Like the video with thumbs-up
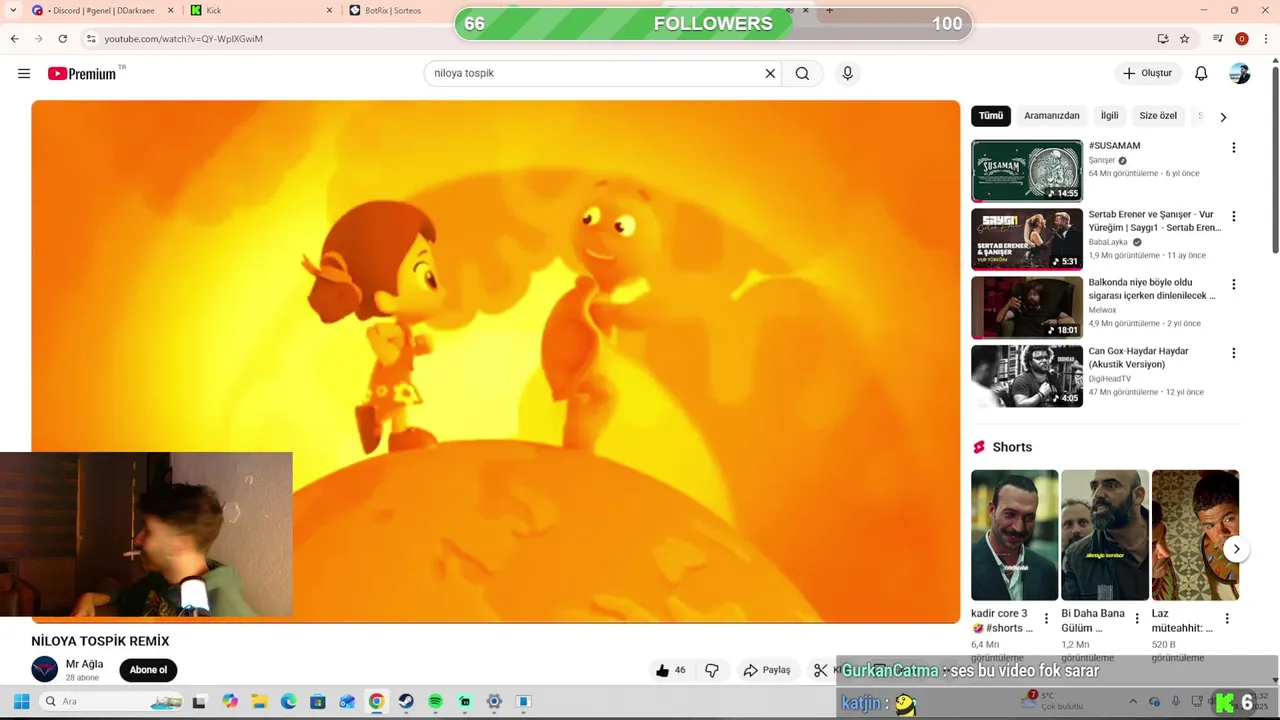 [671, 670]
